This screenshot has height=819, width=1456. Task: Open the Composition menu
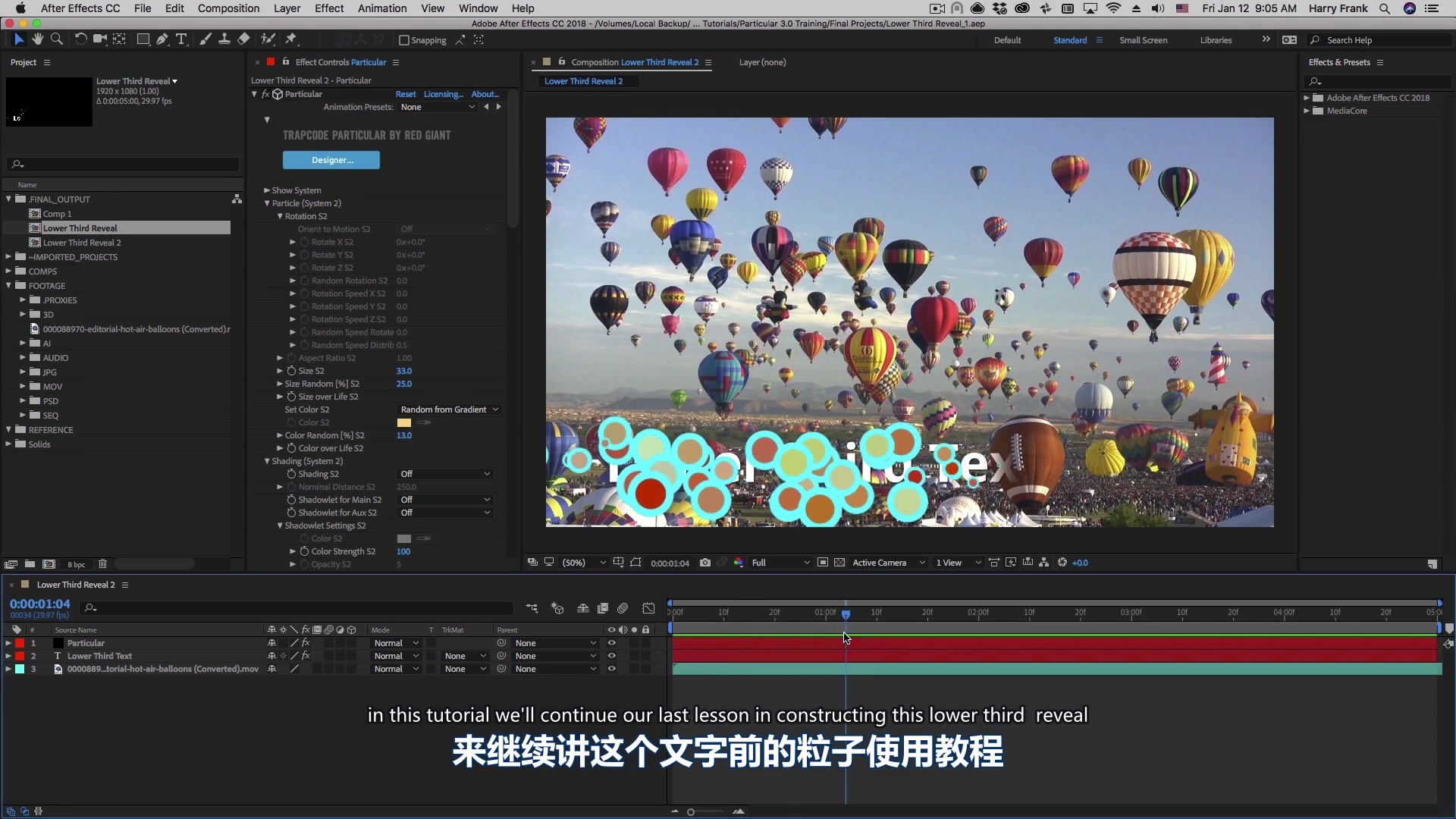pos(229,8)
